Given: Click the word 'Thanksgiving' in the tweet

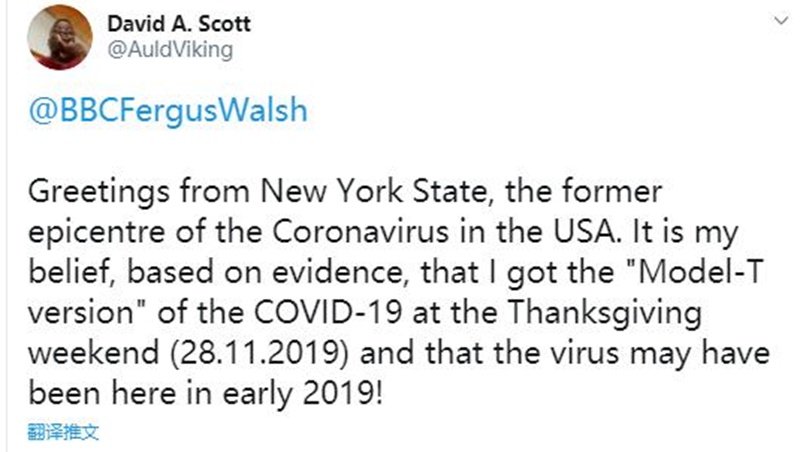Looking at the screenshot, I should tap(605, 313).
